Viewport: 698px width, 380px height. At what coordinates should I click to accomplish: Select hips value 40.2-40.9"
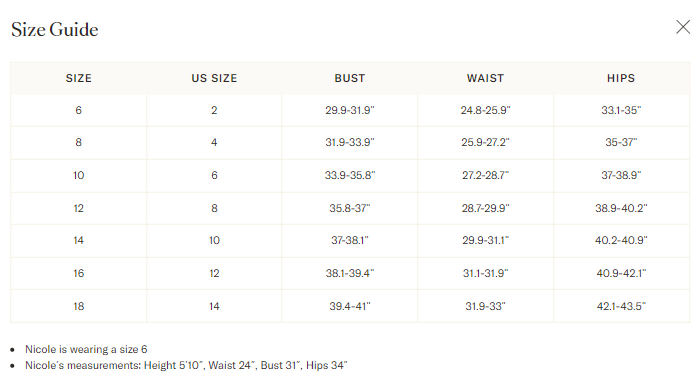pyautogui.click(x=621, y=241)
